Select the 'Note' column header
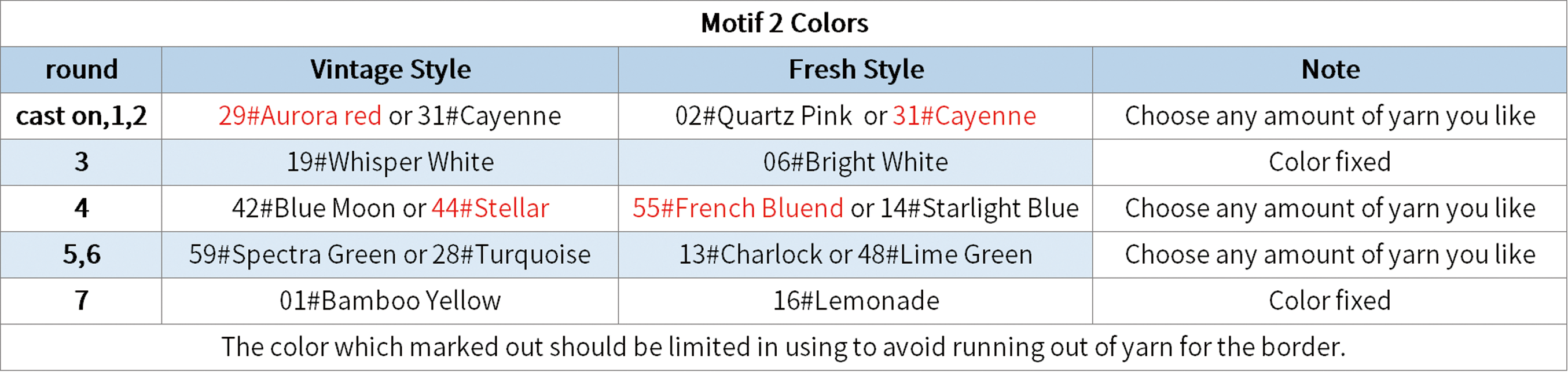The image size is (1568, 372). [1330, 70]
